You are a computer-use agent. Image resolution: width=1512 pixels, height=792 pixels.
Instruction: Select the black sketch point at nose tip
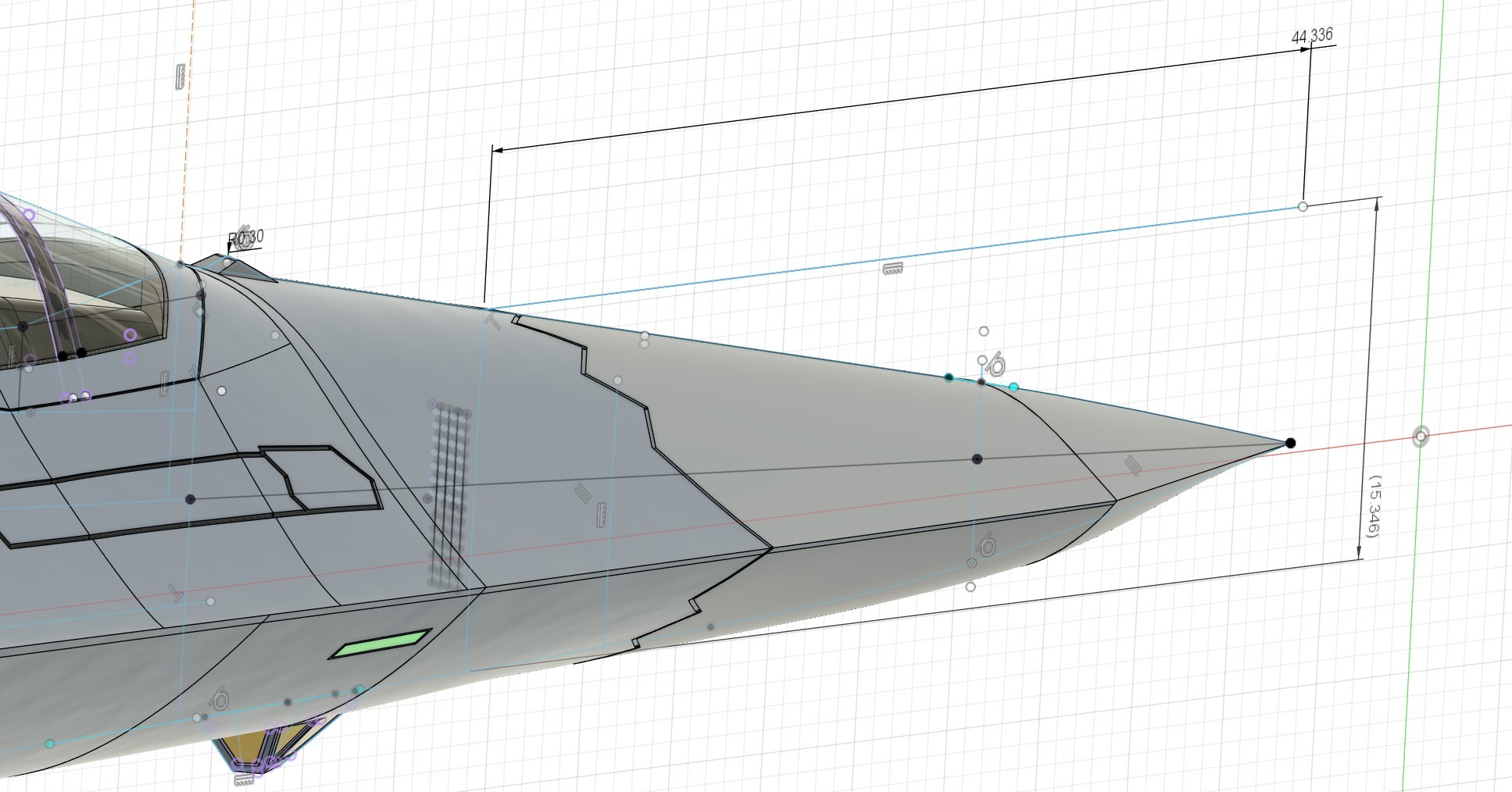click(1290, 443)
